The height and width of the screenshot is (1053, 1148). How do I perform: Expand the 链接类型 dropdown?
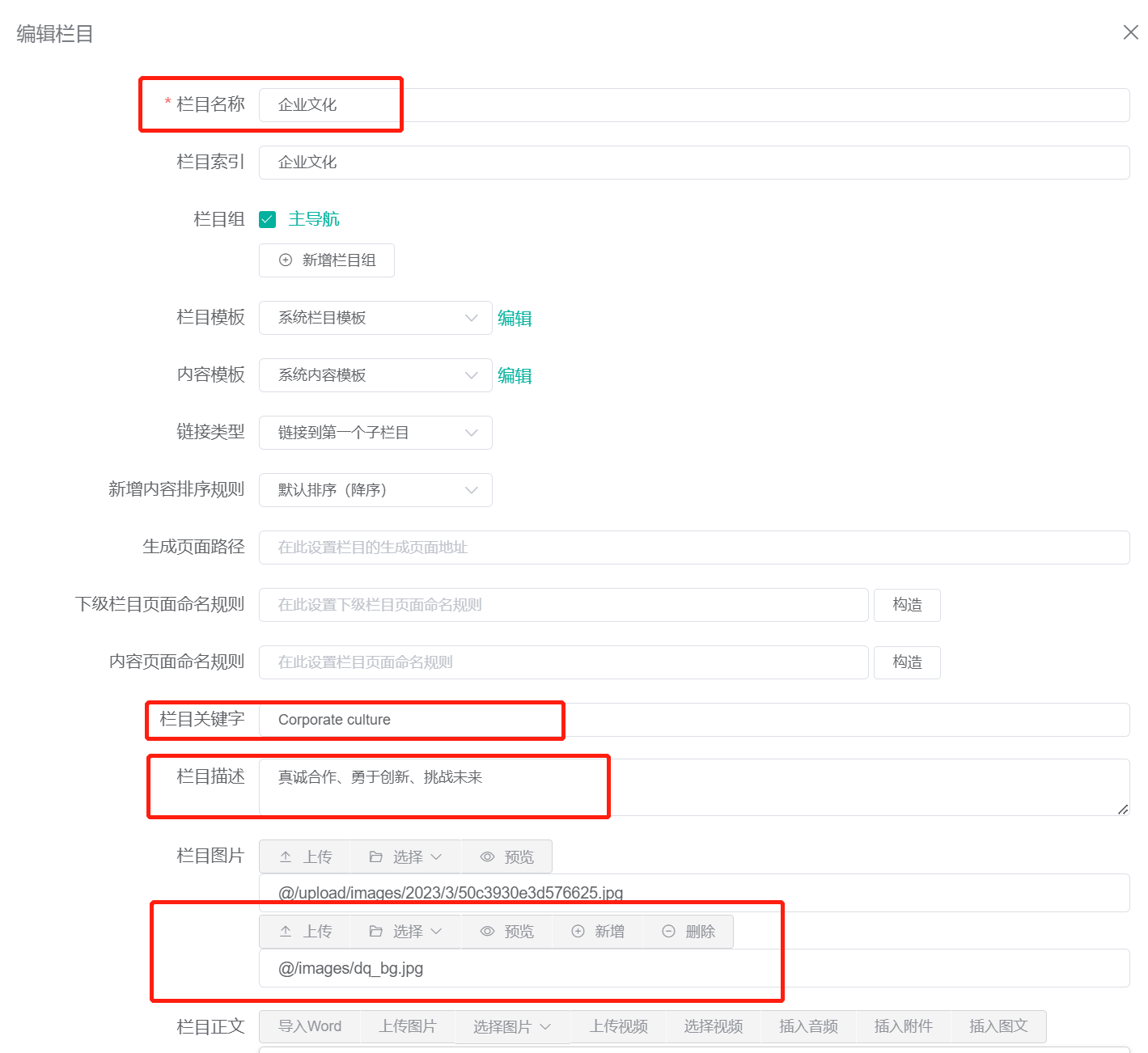pos(375,433)
